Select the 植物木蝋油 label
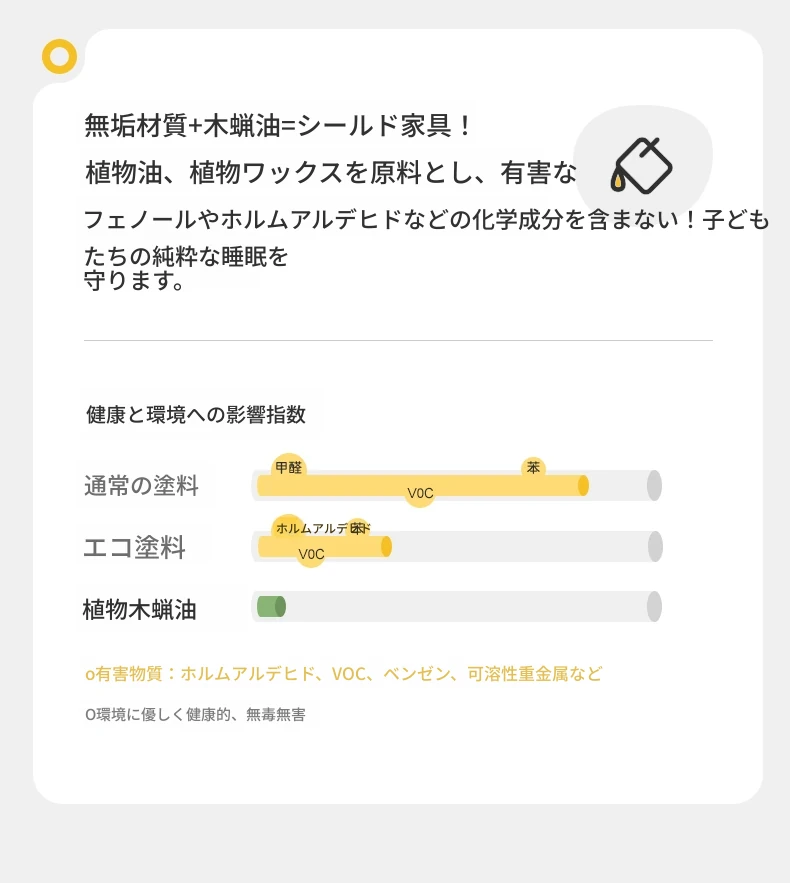Image resolution: width=790 pixels, height=883 pixels. tap(140, 610)
